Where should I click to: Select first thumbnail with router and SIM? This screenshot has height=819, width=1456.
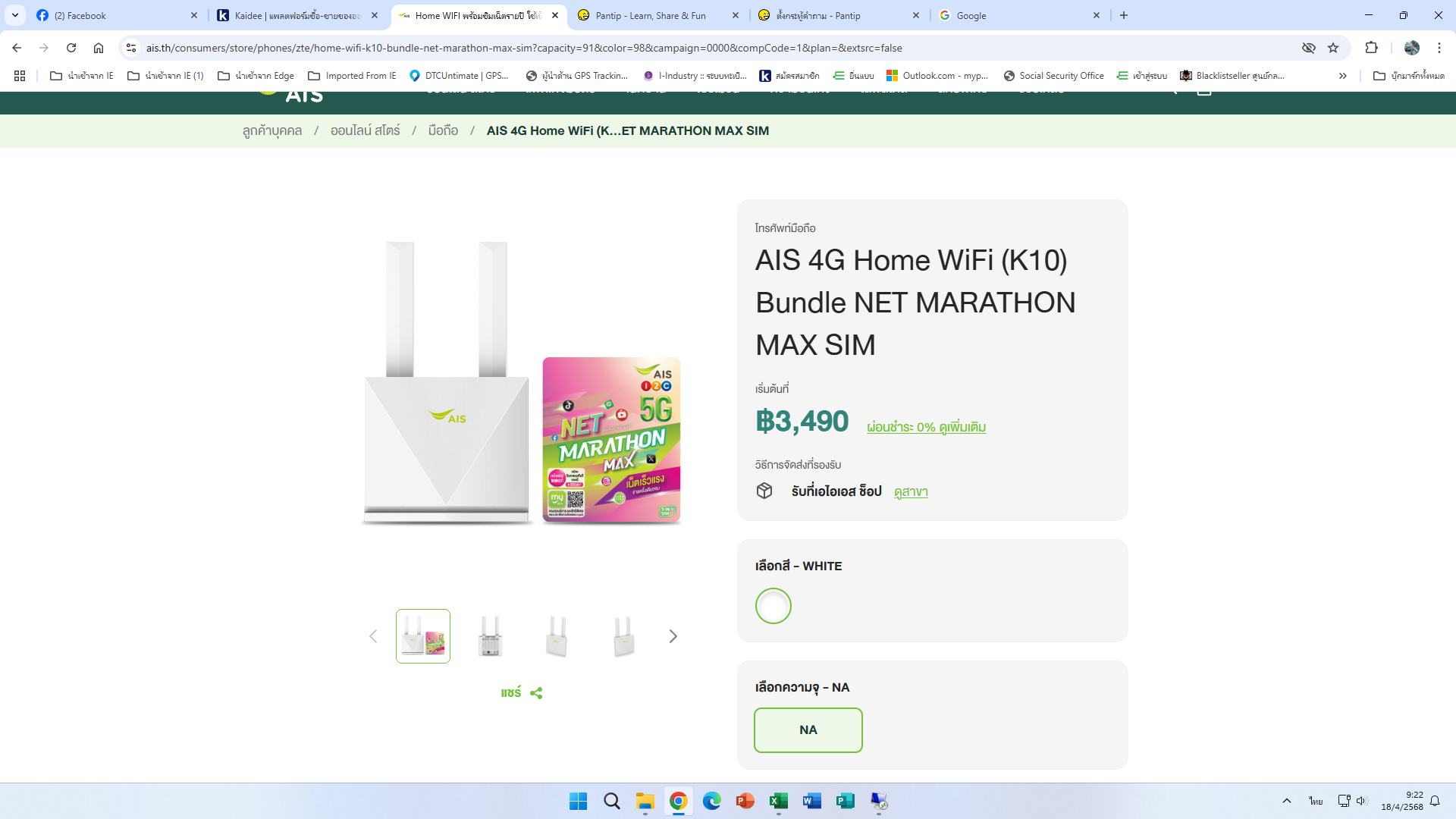pyautogui.click(x=423, y=636)
